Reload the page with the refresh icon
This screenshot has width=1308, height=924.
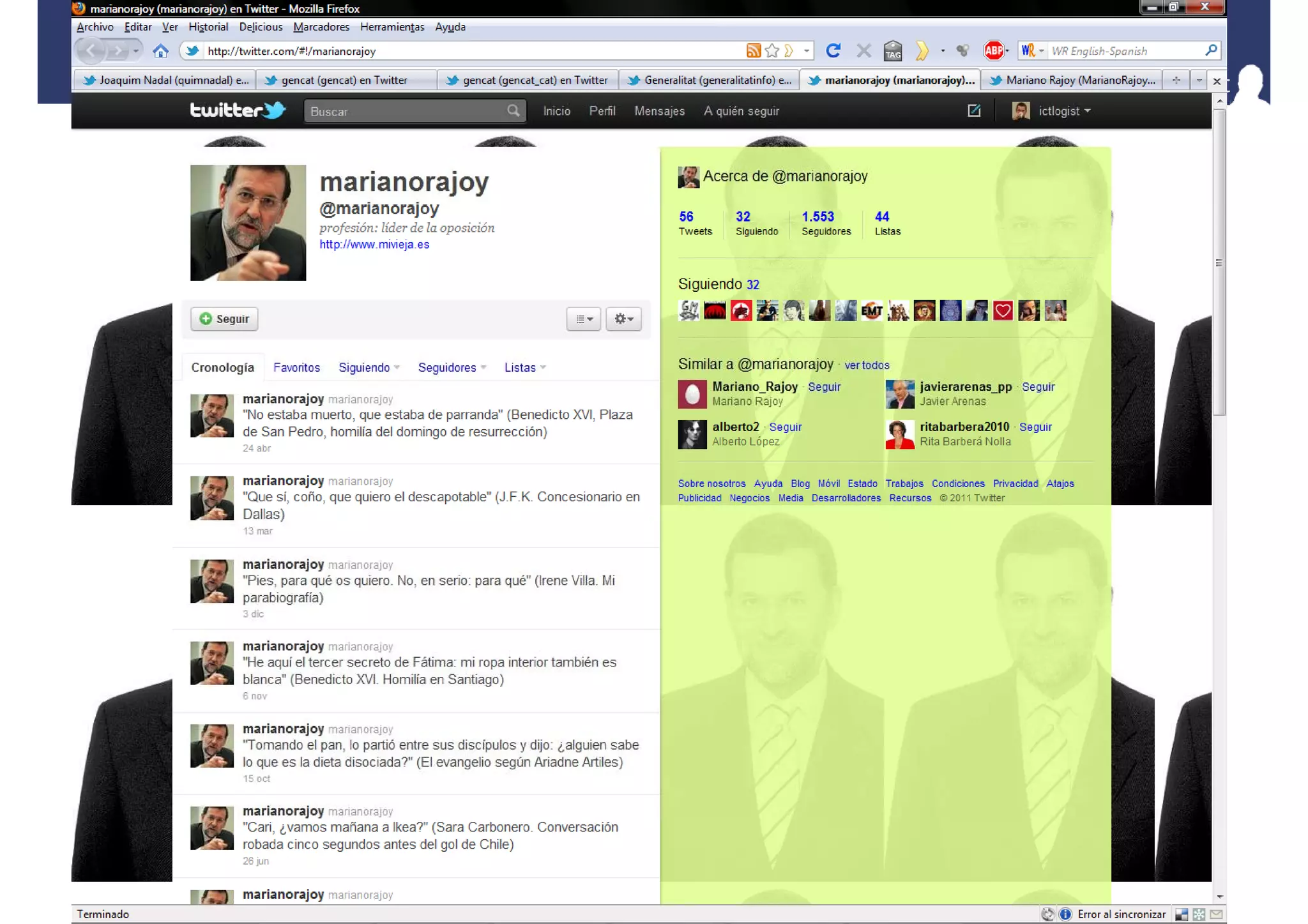pos(833,51)
